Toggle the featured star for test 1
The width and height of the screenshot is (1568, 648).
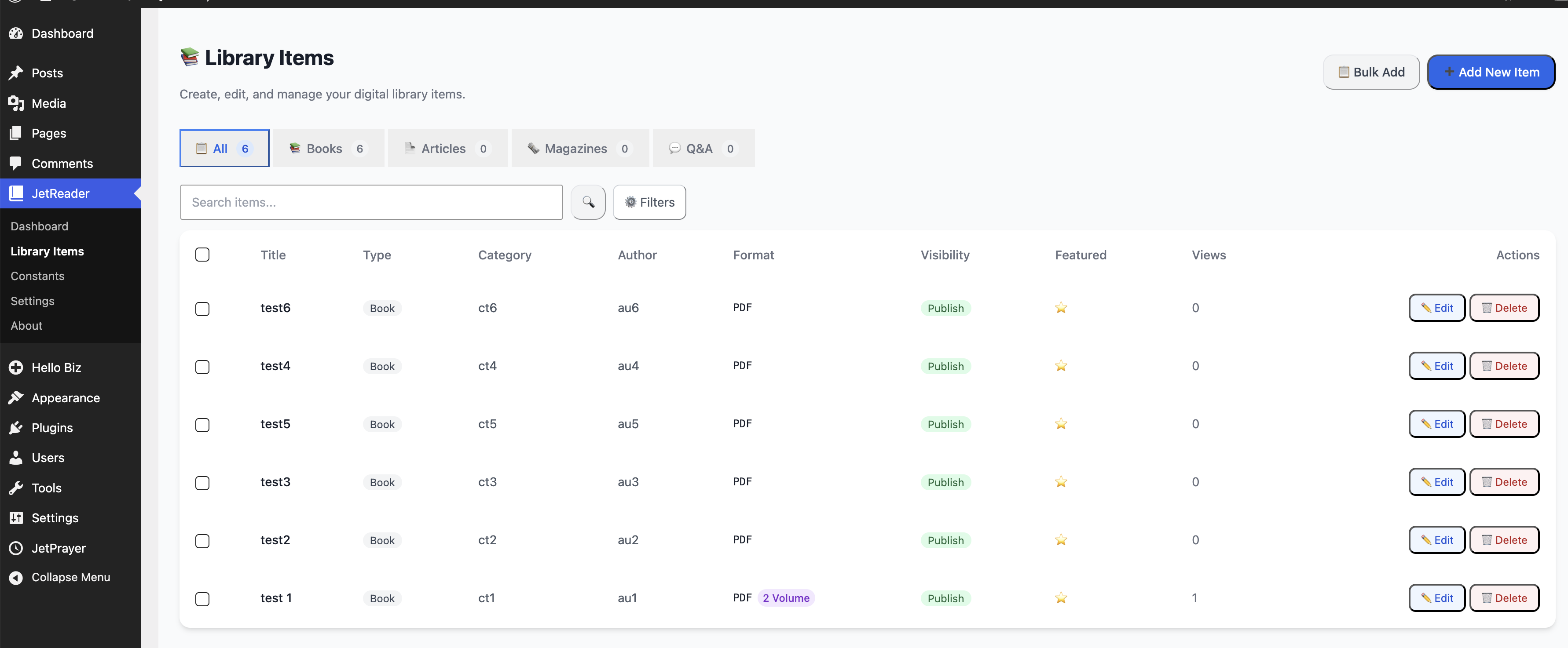coord(1061,598)
